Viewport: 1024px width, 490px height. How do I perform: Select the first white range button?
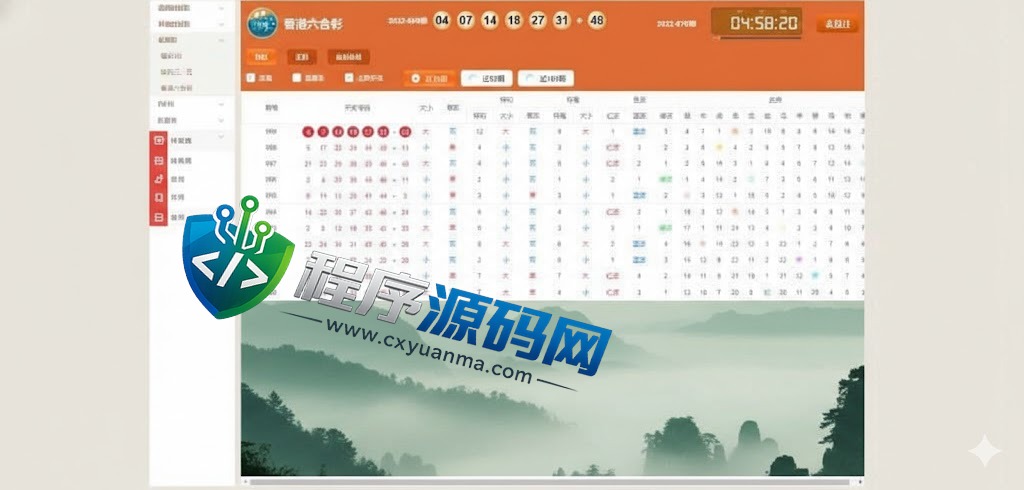click(487, 78)
